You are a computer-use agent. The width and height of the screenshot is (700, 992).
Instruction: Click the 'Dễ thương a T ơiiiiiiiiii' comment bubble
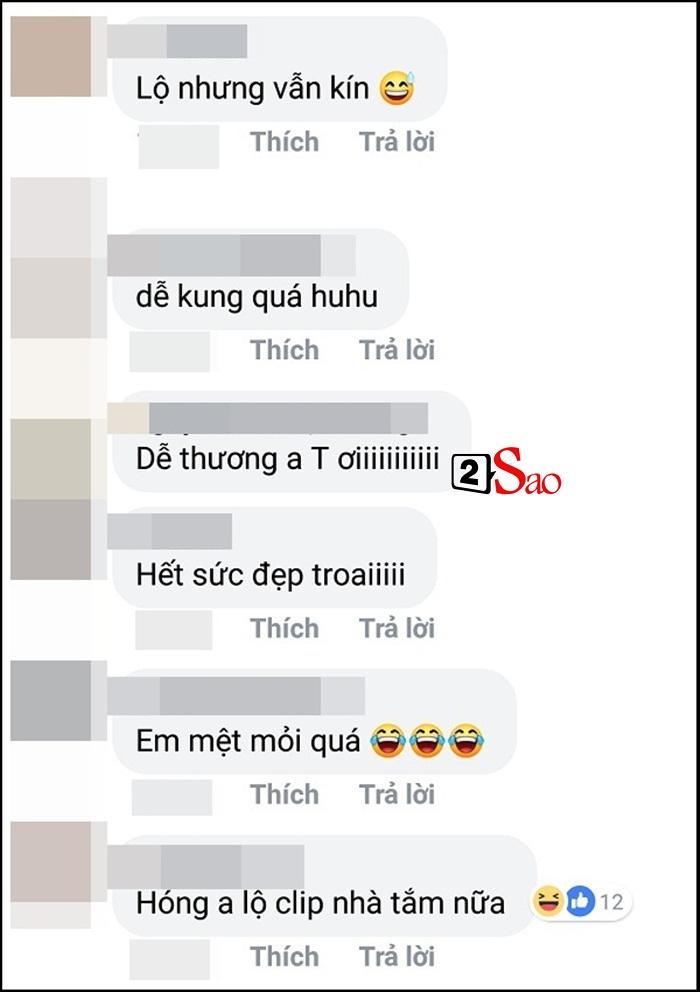292,442
